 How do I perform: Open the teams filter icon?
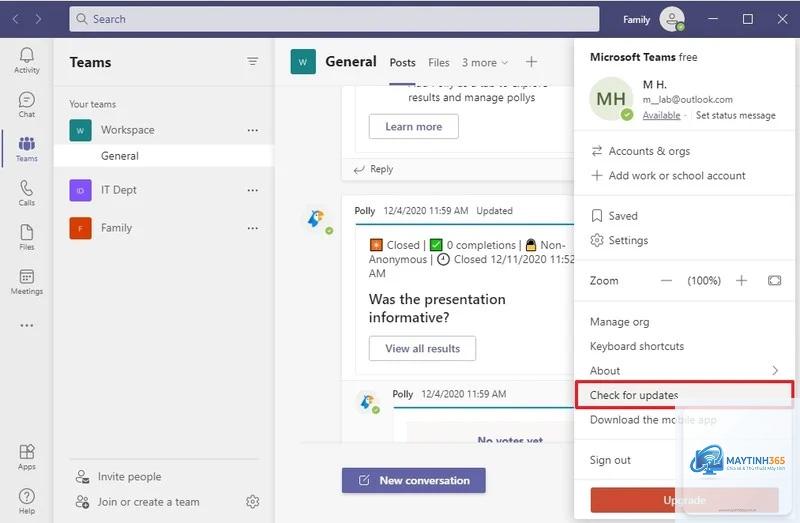click(x=252, y=62)
